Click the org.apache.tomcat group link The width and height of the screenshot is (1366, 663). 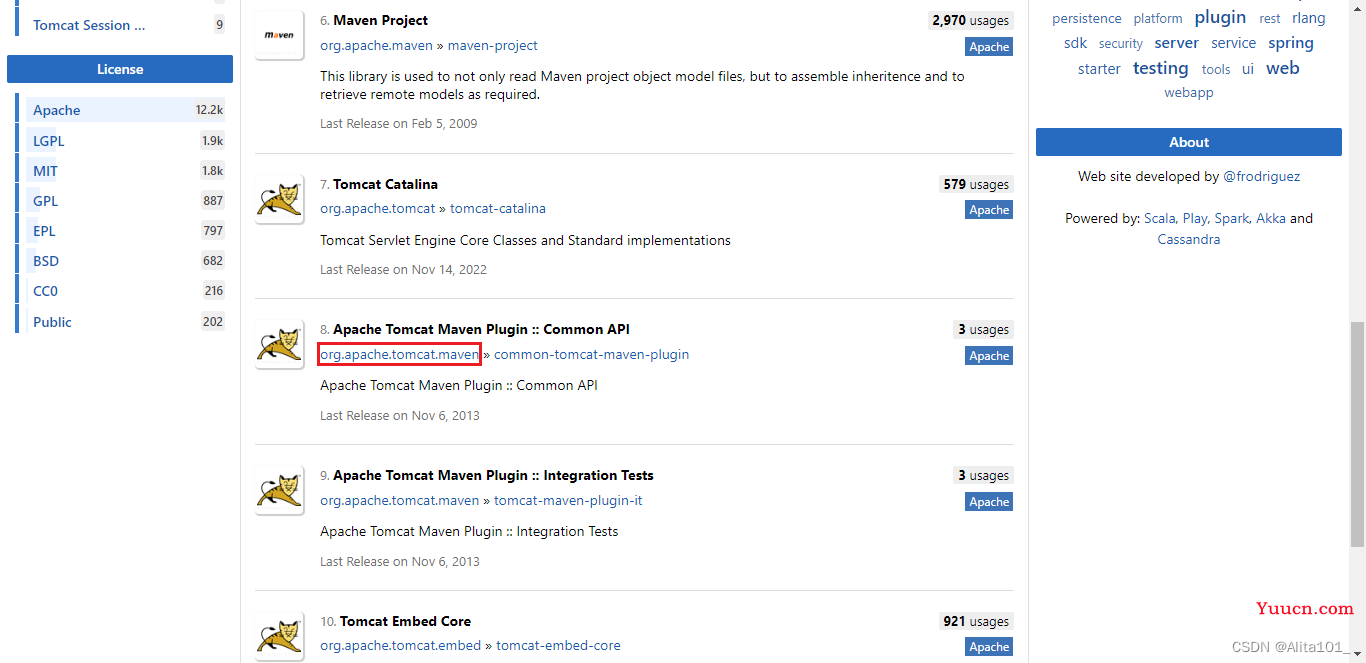(377, 208)
